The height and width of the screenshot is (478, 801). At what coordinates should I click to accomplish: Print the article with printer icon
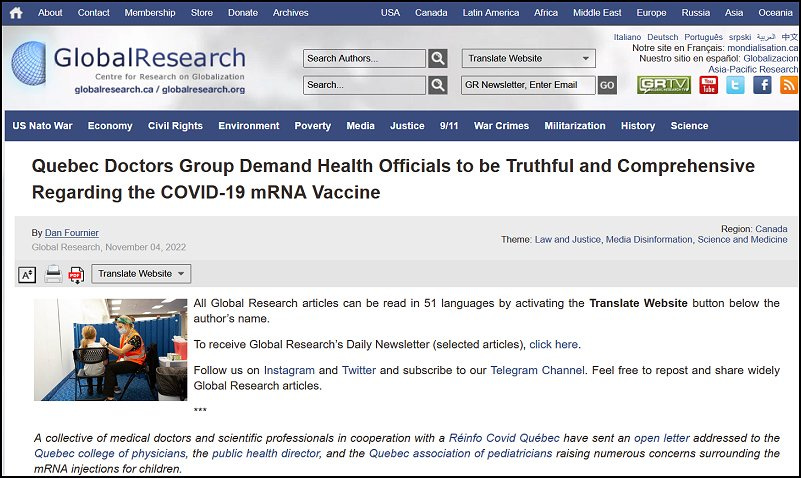[x=53, y=274]
